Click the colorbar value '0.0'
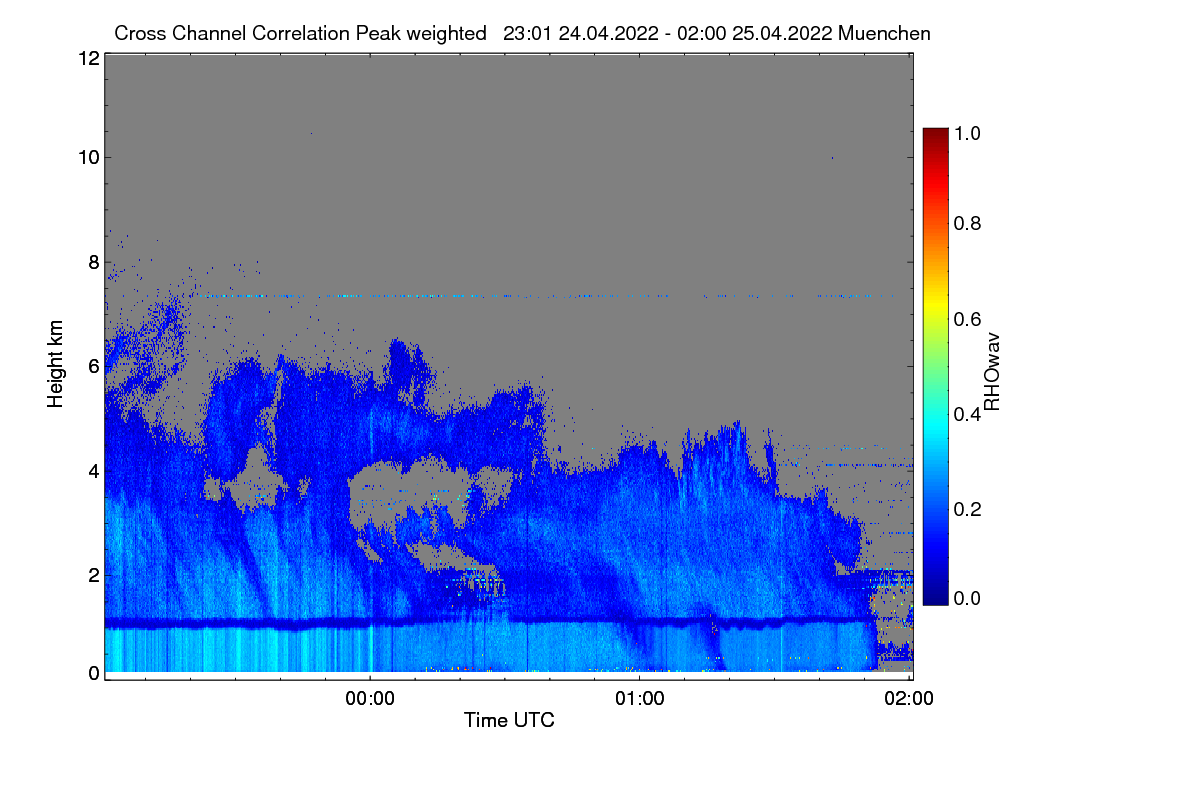The height and width of the screenshot is (800, 1200). tap(966, 598)
